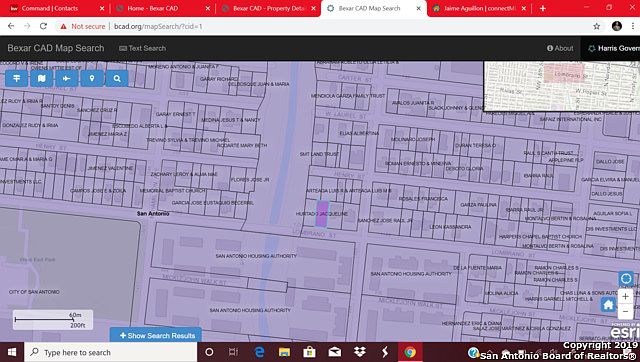Screen dimensions: 640x362
Task: Launch Microsoft Edge from the taskbar
Action: (259, 352)
